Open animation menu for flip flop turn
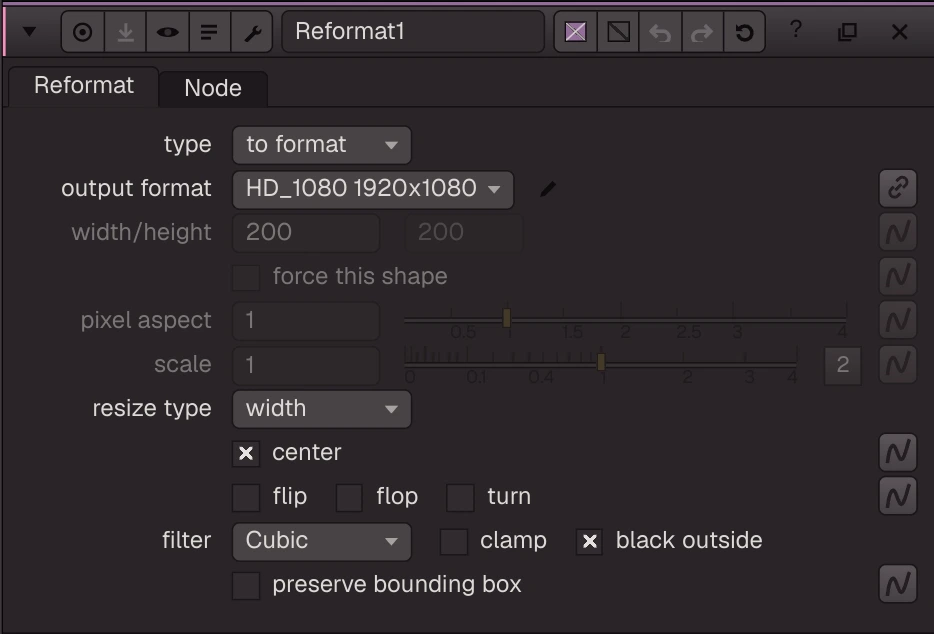Screen dimensions: 934x634 click(898, 496)
